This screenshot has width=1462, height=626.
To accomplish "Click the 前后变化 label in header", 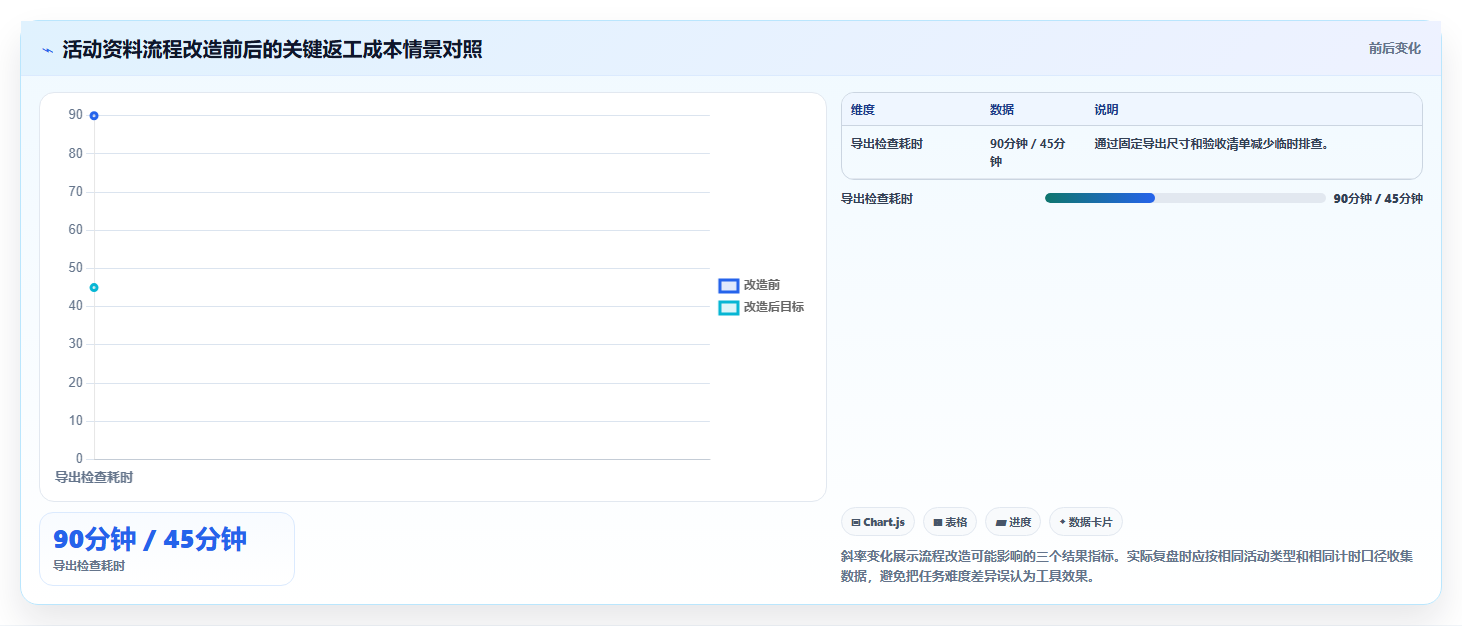I will coord(1395,48).
